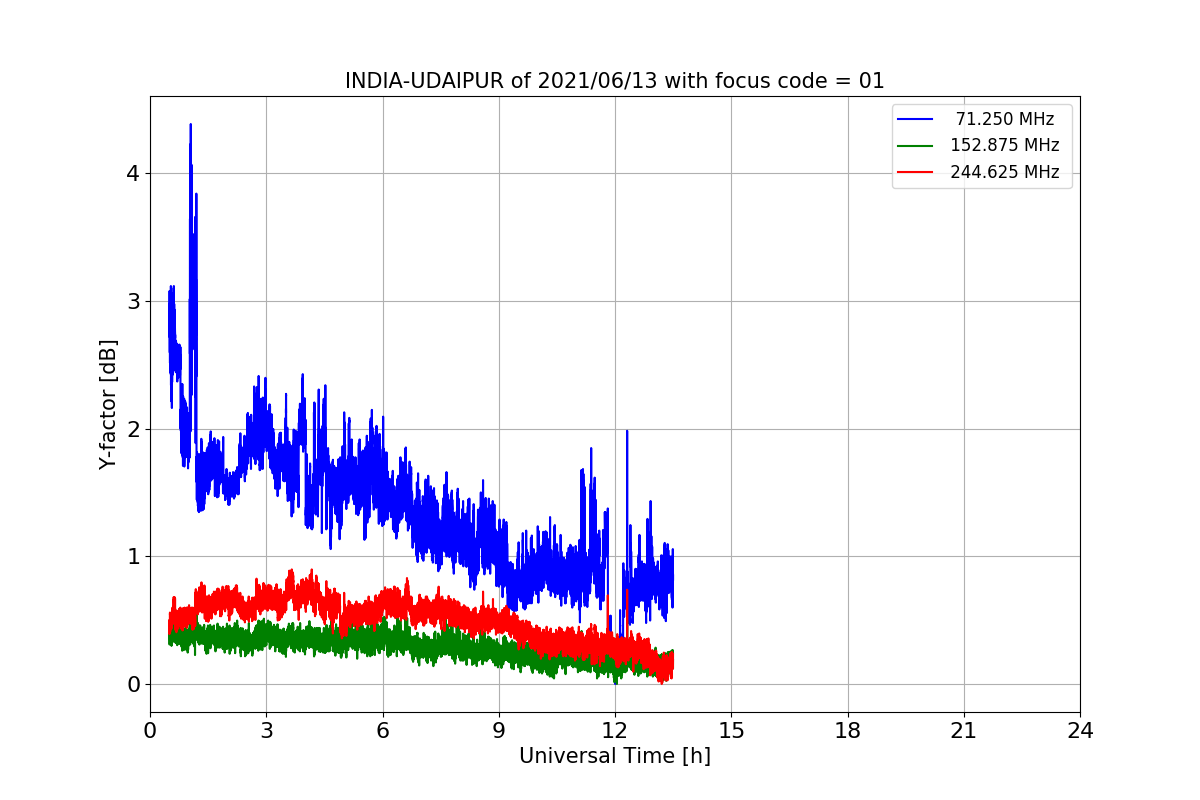Click y-axis tick label 4

point(132,174)
